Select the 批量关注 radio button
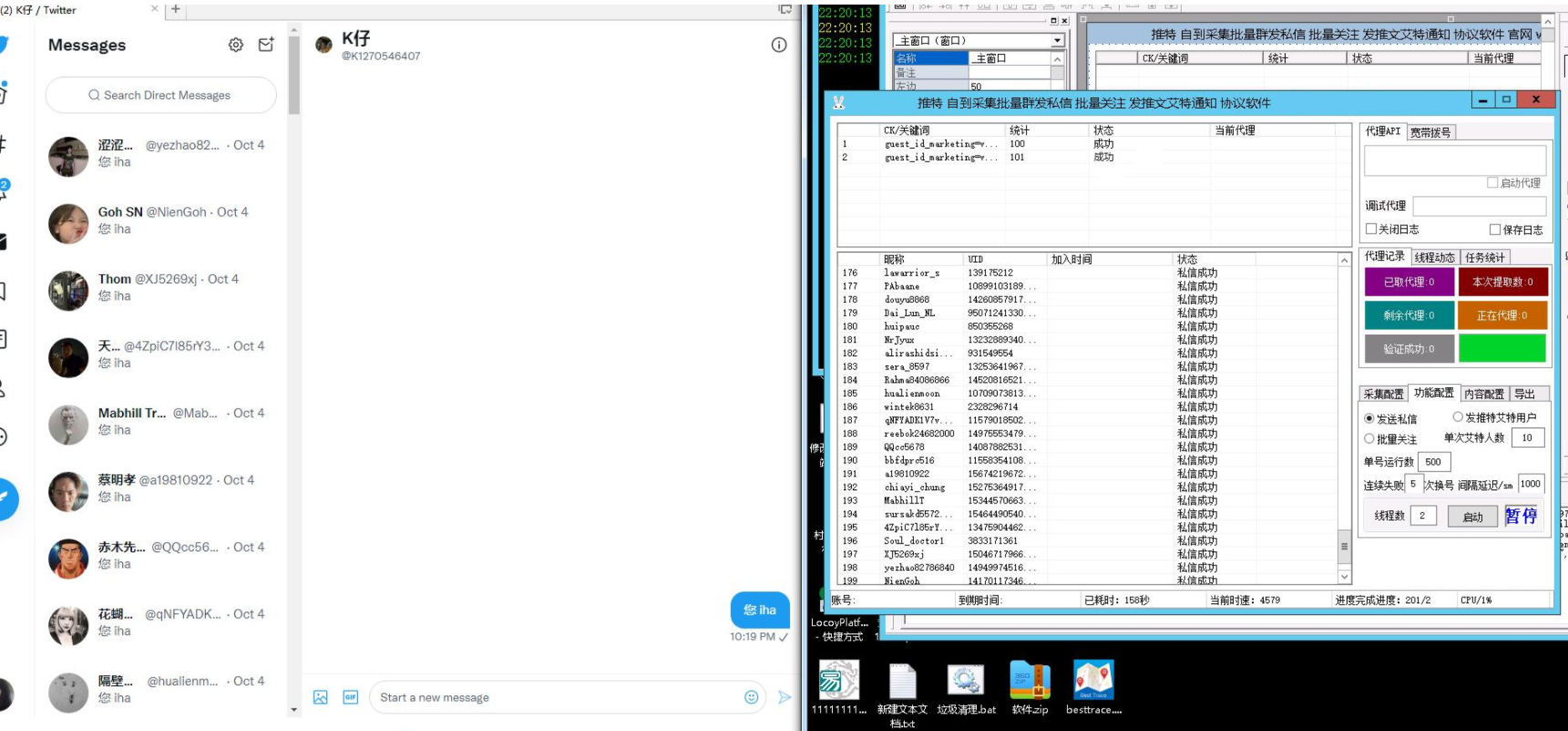 pyautogui.click(x=1368, y=438)
